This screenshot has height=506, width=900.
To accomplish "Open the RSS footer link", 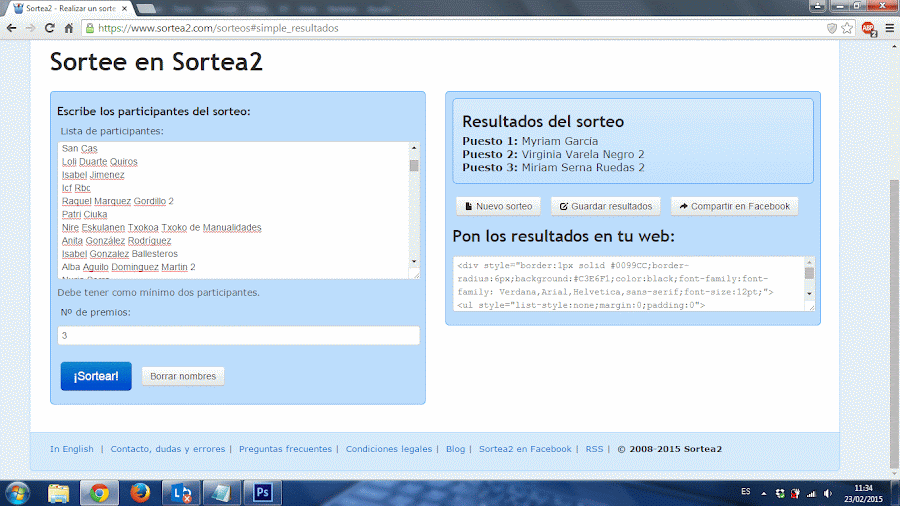I will click(x=594, y=449).
